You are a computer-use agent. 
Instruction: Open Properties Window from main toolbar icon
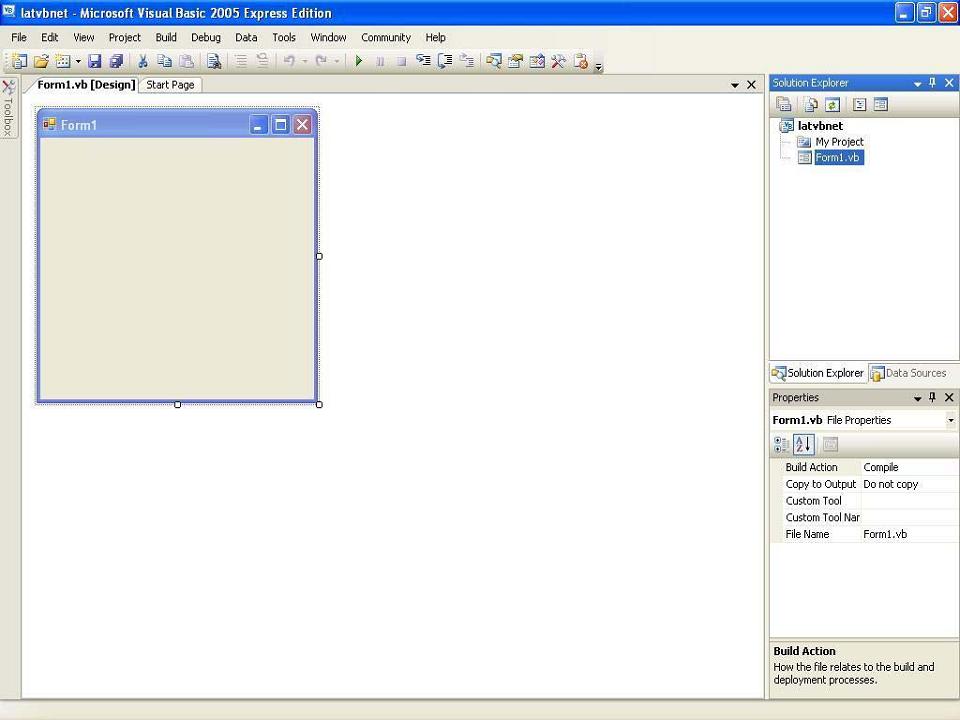click(516, 61)
